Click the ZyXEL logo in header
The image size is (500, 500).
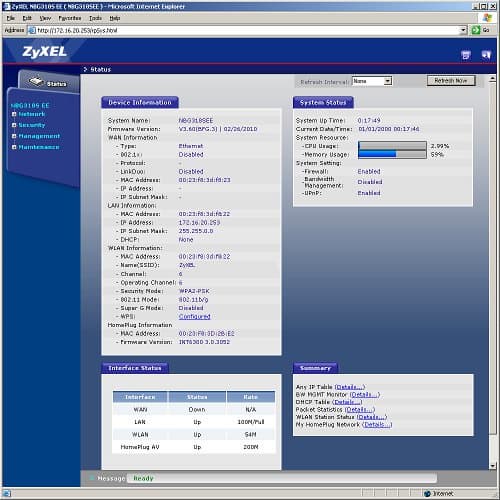pyautogui.click(x=45, y=52)
